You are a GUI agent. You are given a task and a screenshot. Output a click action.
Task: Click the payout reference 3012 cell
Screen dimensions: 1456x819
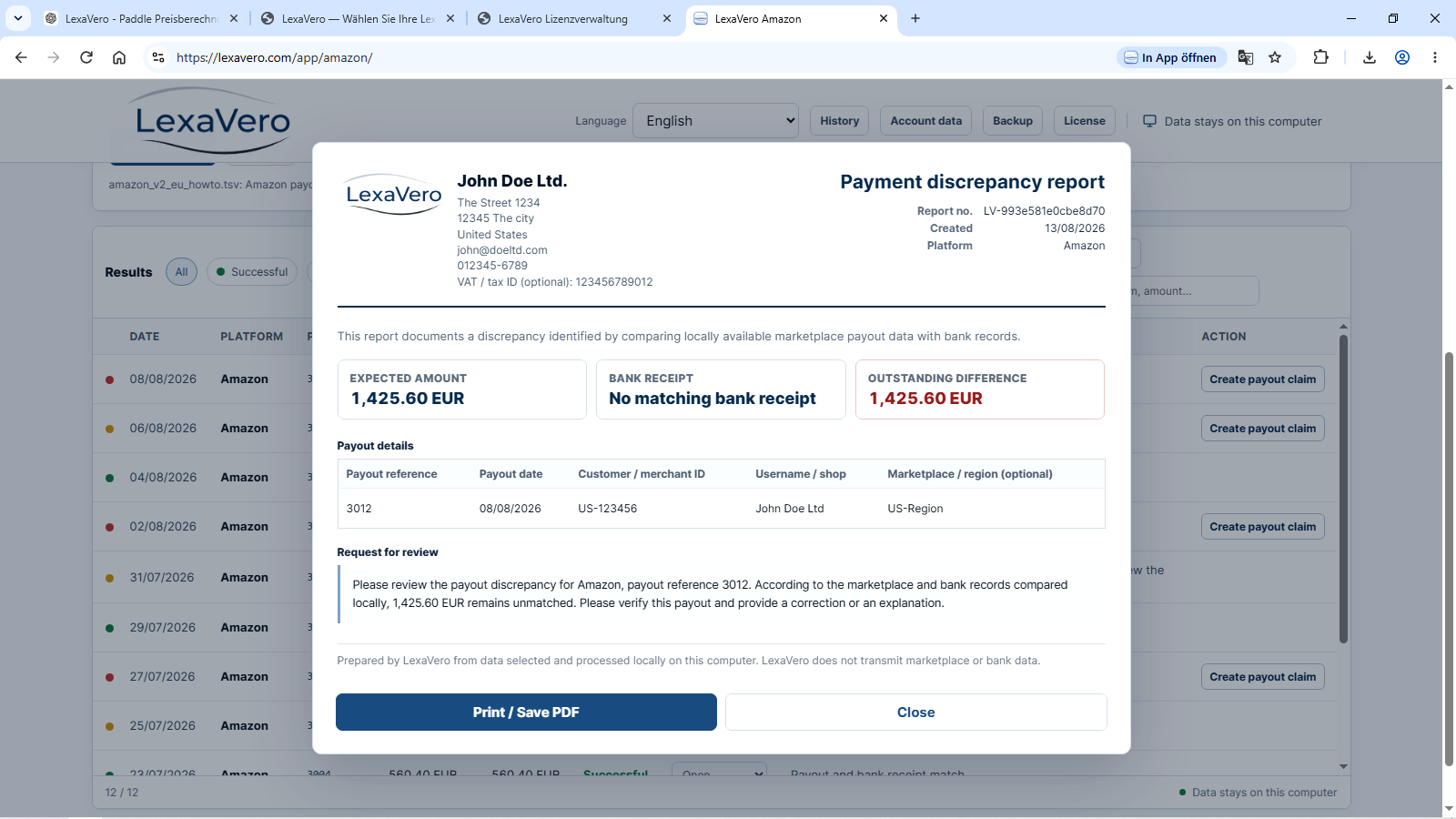(x=359, y=509)
